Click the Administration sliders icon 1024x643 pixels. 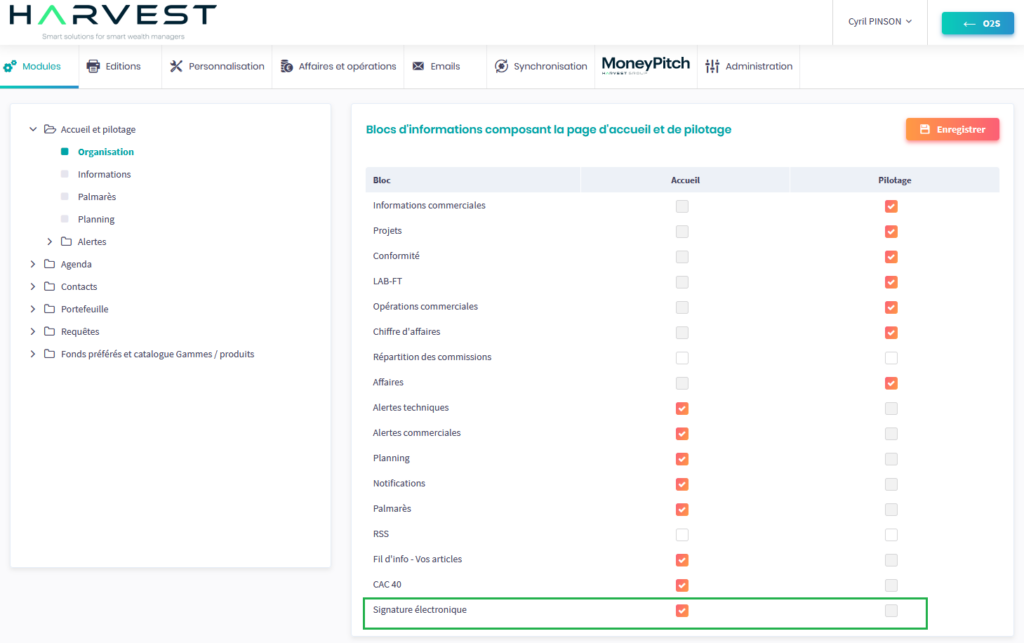click(x=712, y=67)
